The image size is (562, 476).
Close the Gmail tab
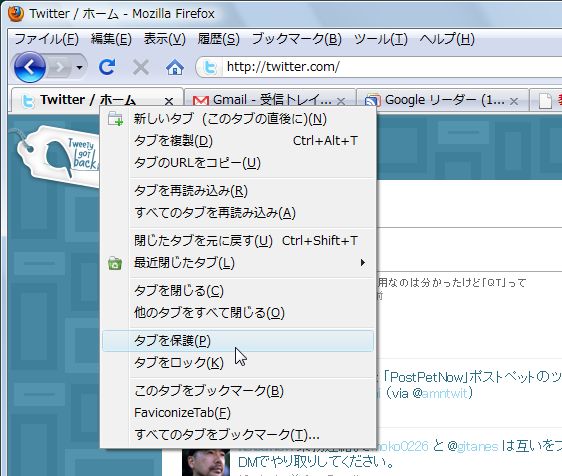(341, 101)
